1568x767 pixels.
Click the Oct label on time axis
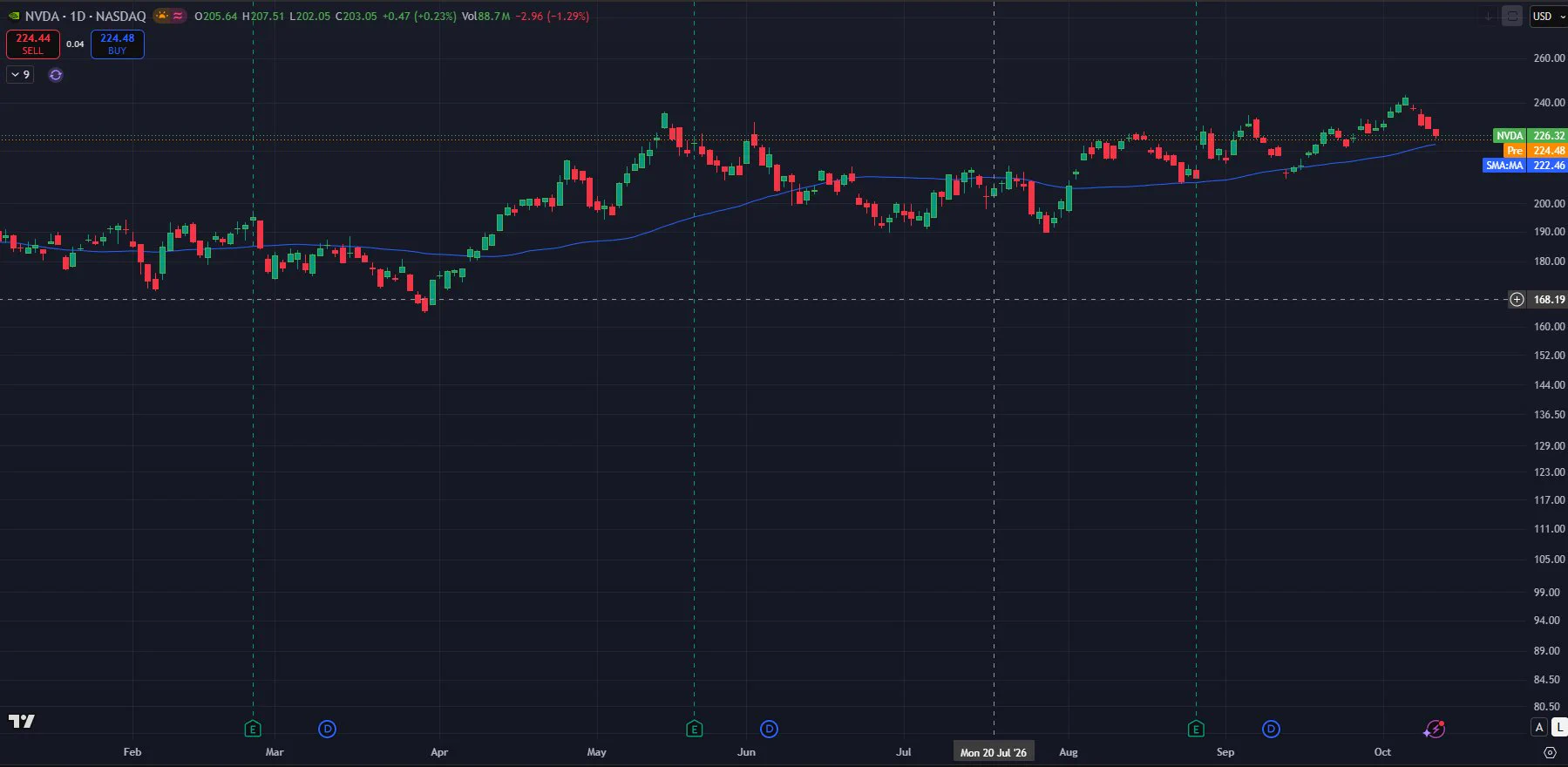tap(1382, 752)
